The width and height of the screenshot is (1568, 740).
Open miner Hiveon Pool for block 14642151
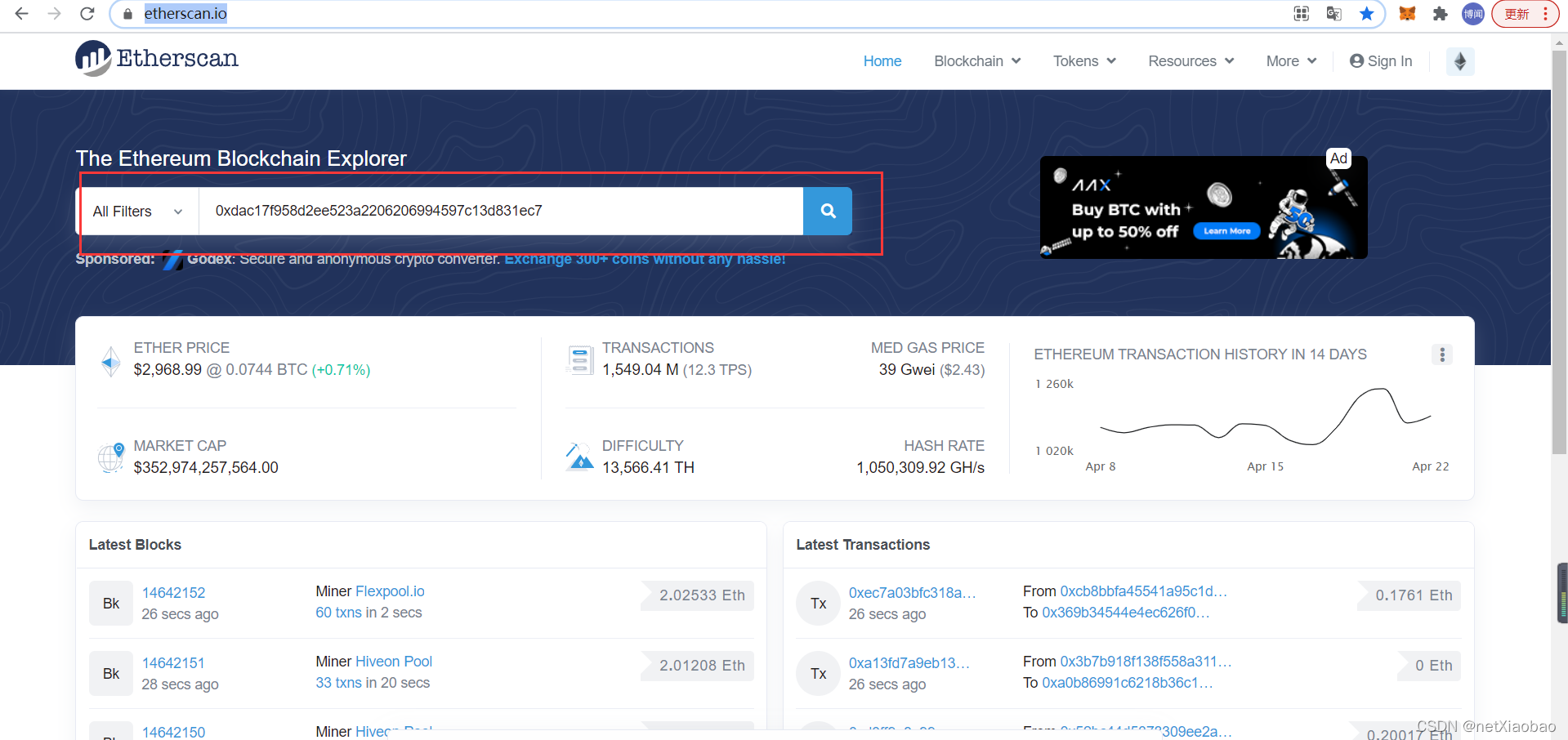[x=394, y=662]
